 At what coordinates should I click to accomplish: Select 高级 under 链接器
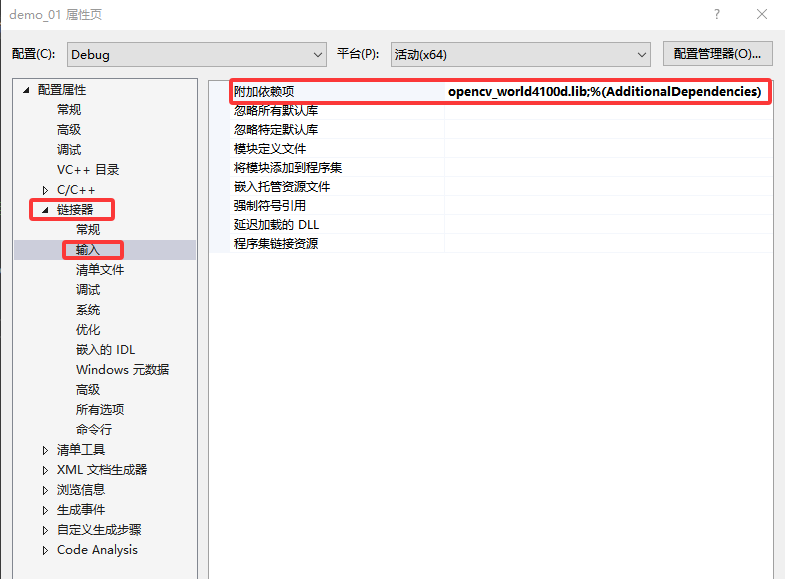(x=88, y=390)
